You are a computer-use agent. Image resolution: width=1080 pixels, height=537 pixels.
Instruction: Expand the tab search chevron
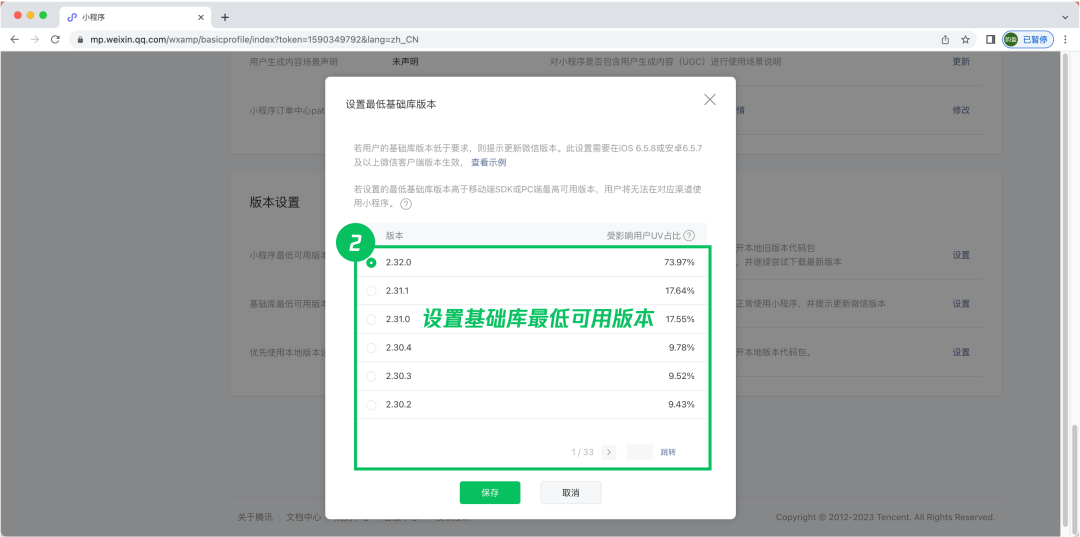1066,17
